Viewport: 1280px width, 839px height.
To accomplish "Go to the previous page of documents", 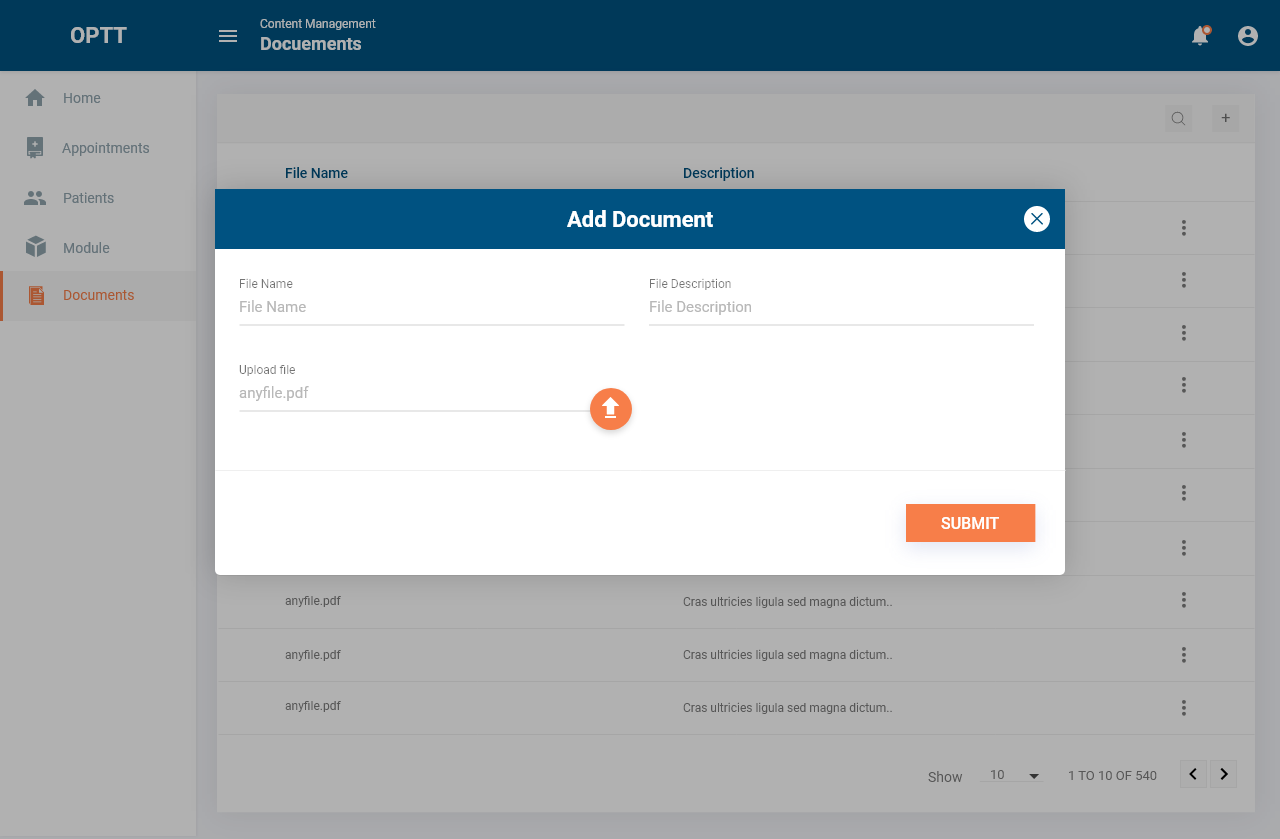I will [x=1193, y=774].
